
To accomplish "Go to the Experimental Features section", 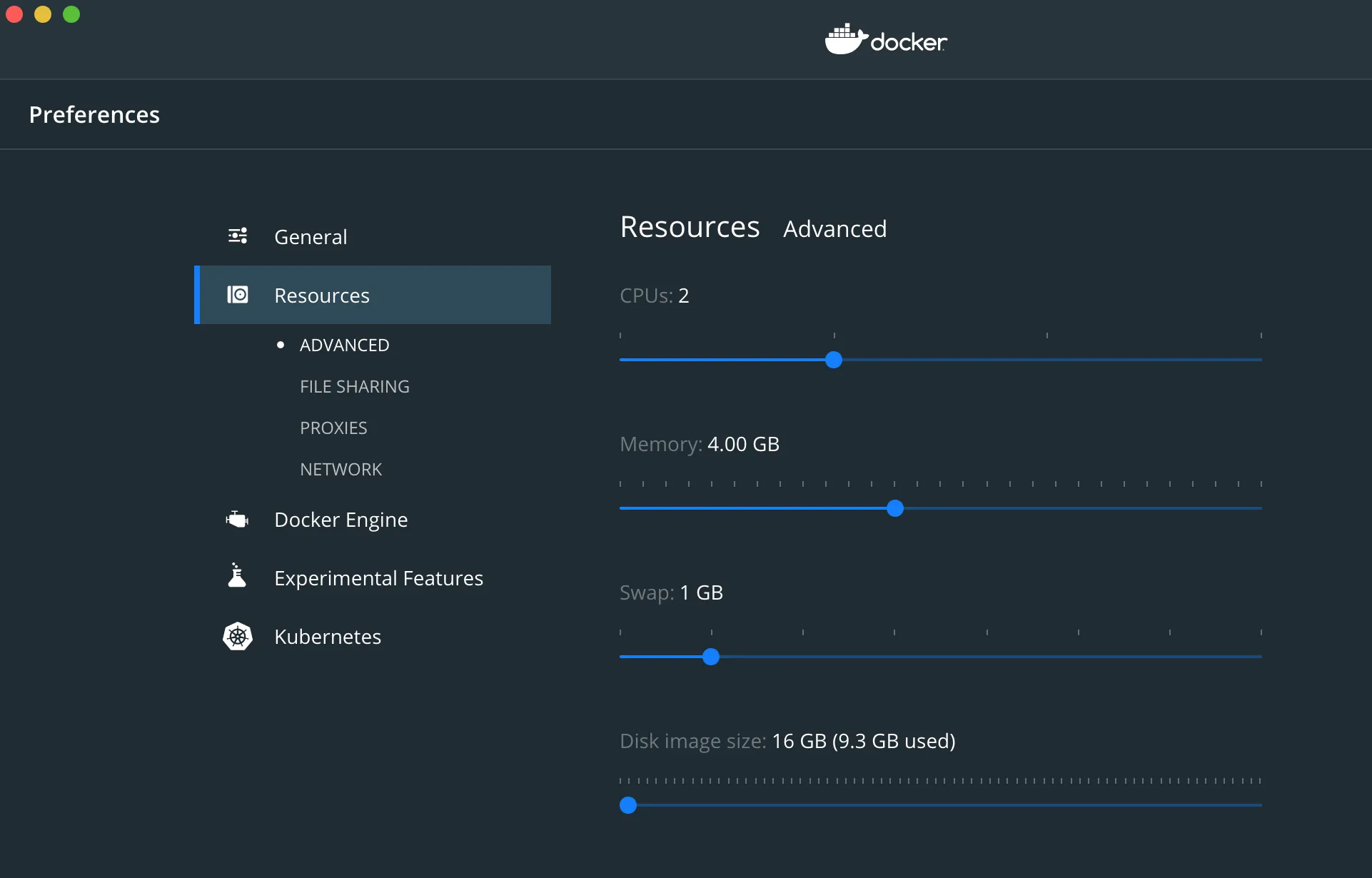I will tap(378, 578).
